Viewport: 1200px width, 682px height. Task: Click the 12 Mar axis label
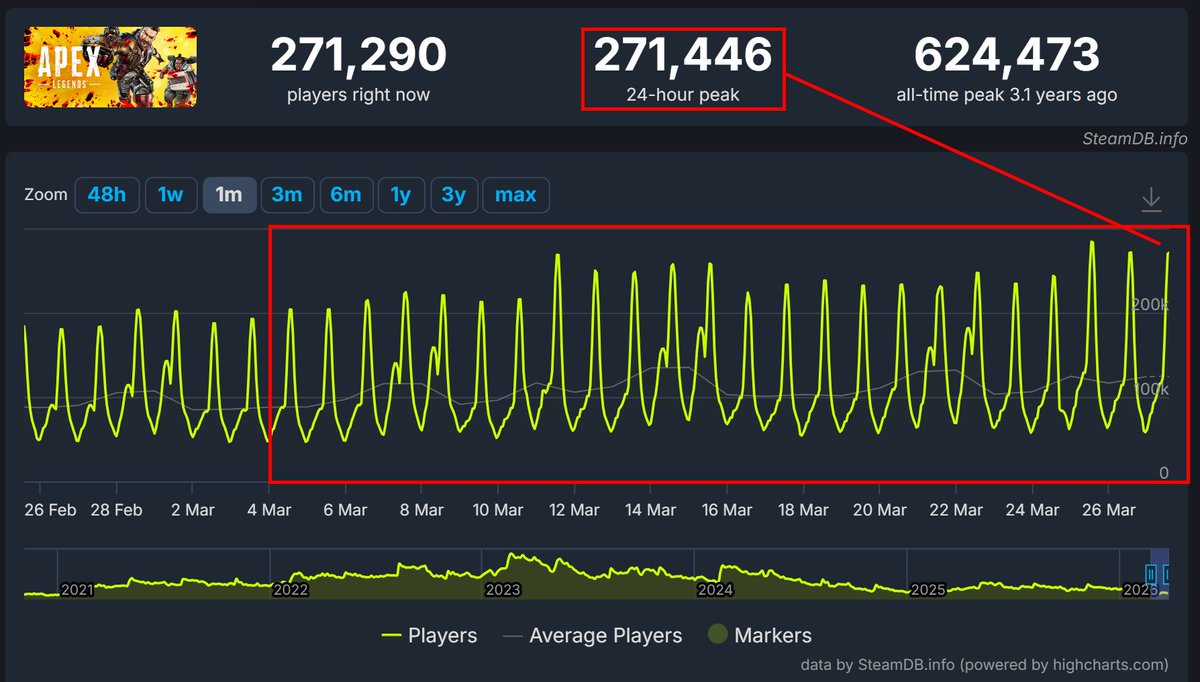click(x=574, y=510)
